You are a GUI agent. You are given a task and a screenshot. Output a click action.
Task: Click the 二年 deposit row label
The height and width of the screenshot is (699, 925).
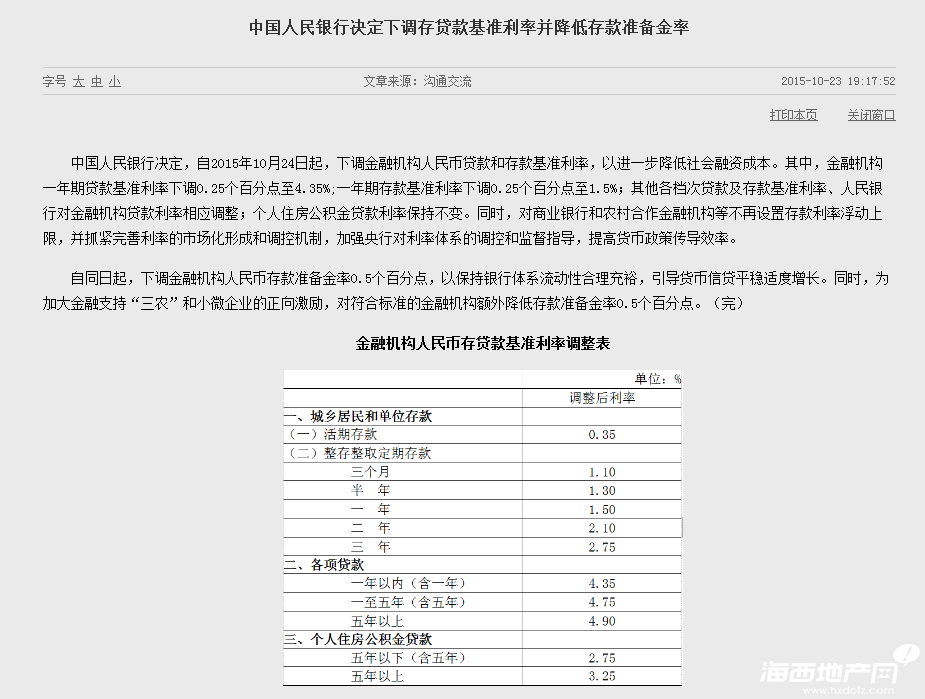[x=370, y=528]
